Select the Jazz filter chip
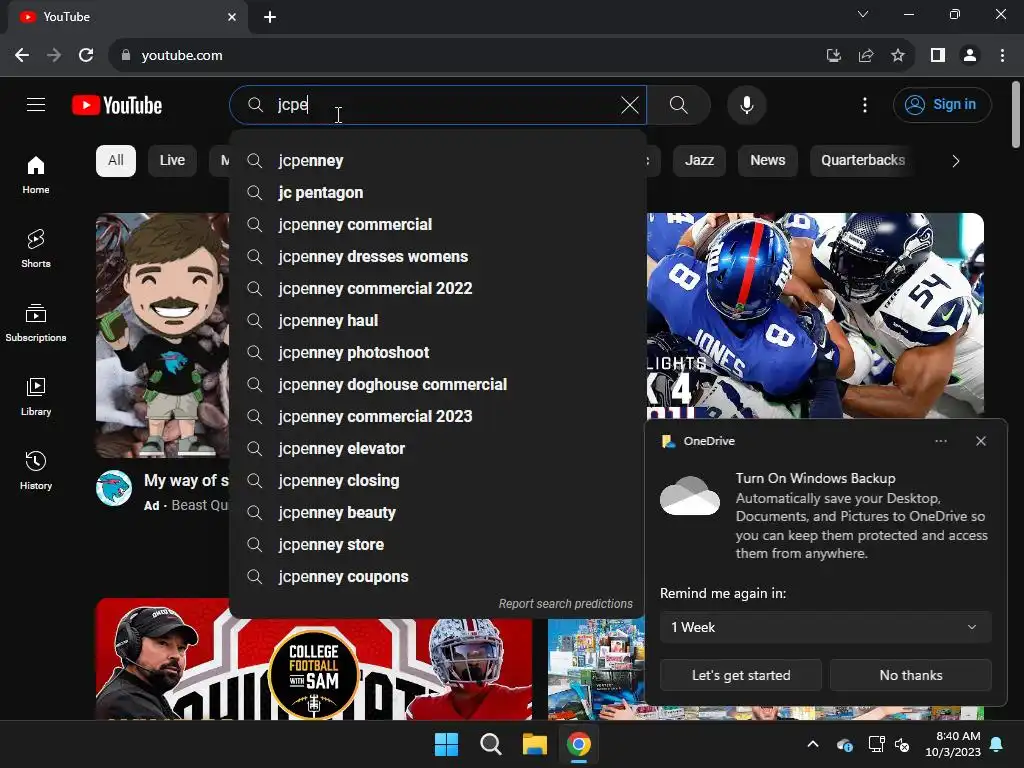Screen dimensions: 1024x768 pos(699,161)
